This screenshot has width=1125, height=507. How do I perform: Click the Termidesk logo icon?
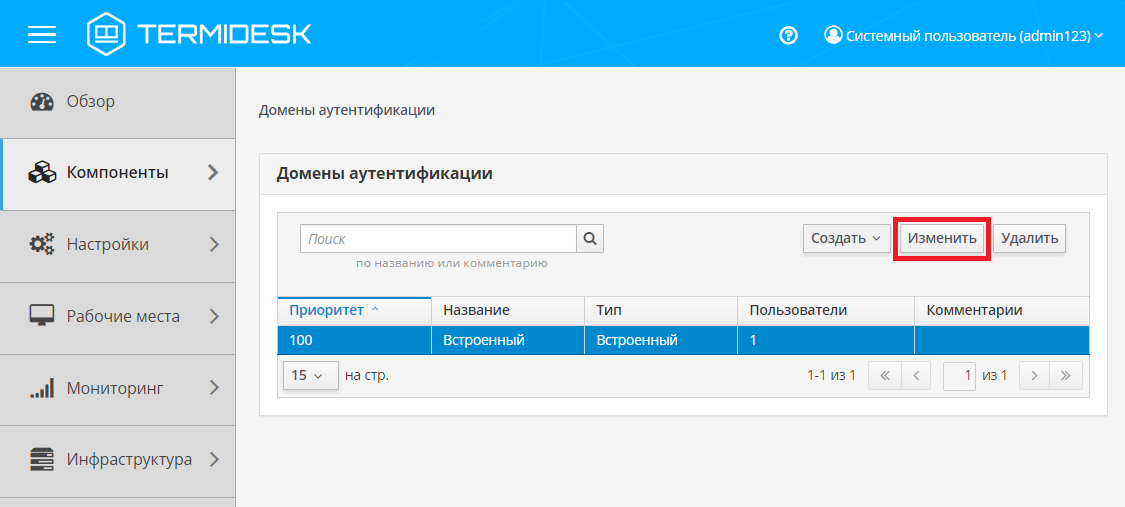point(107,34)
